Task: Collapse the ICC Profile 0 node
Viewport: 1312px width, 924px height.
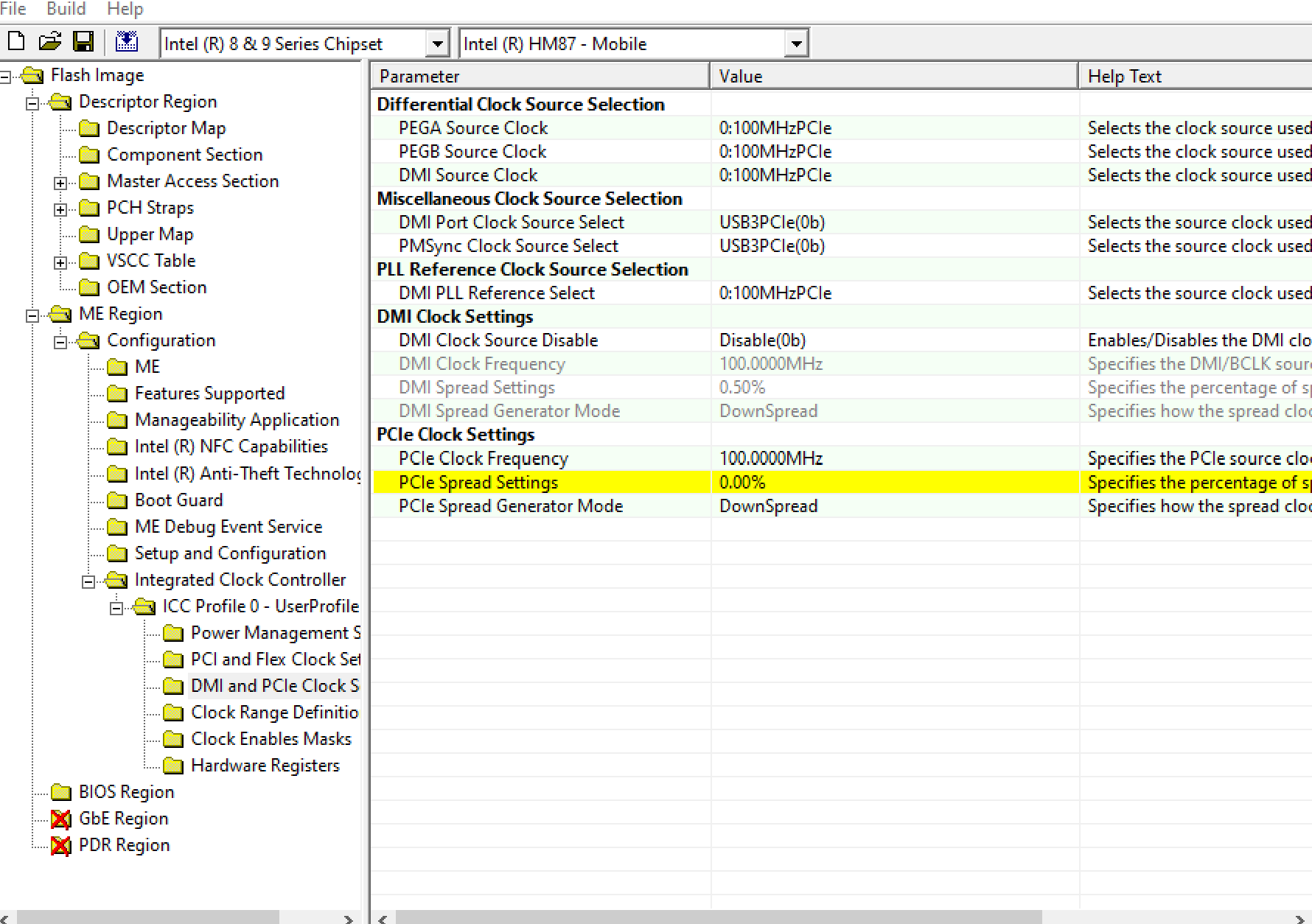Action: (x=116, y=608)
